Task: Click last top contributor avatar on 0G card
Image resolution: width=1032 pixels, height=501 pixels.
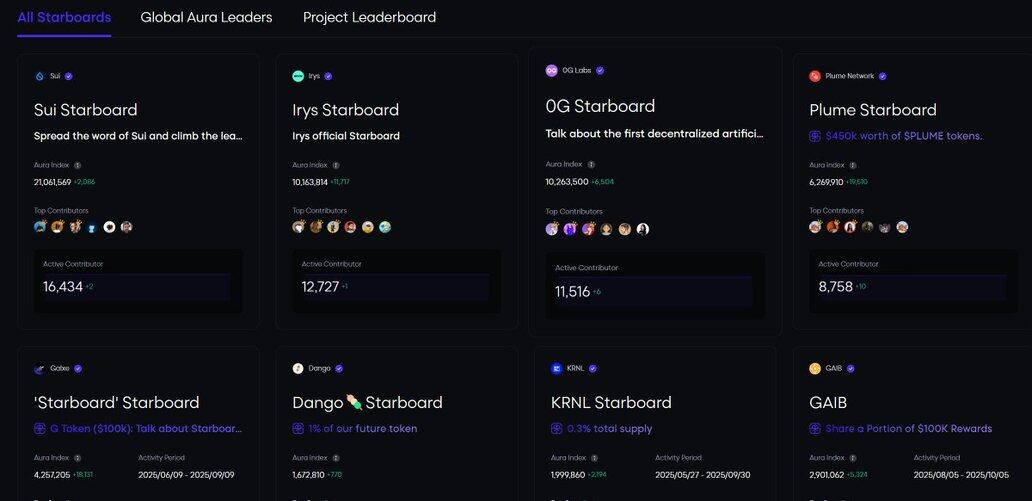Action: coord(643,229)
